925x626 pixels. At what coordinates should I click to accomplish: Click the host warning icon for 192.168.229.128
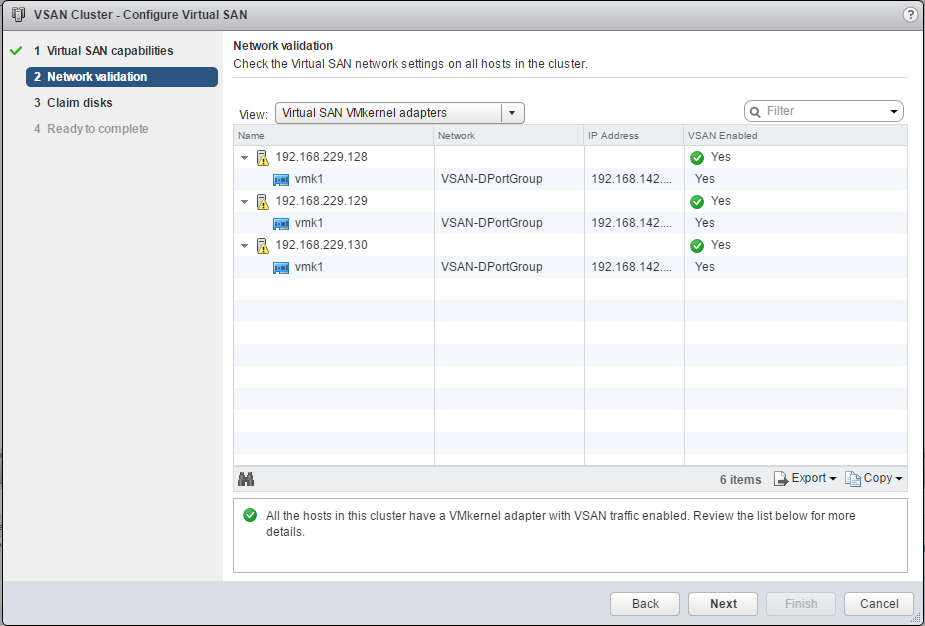(263, 158)
